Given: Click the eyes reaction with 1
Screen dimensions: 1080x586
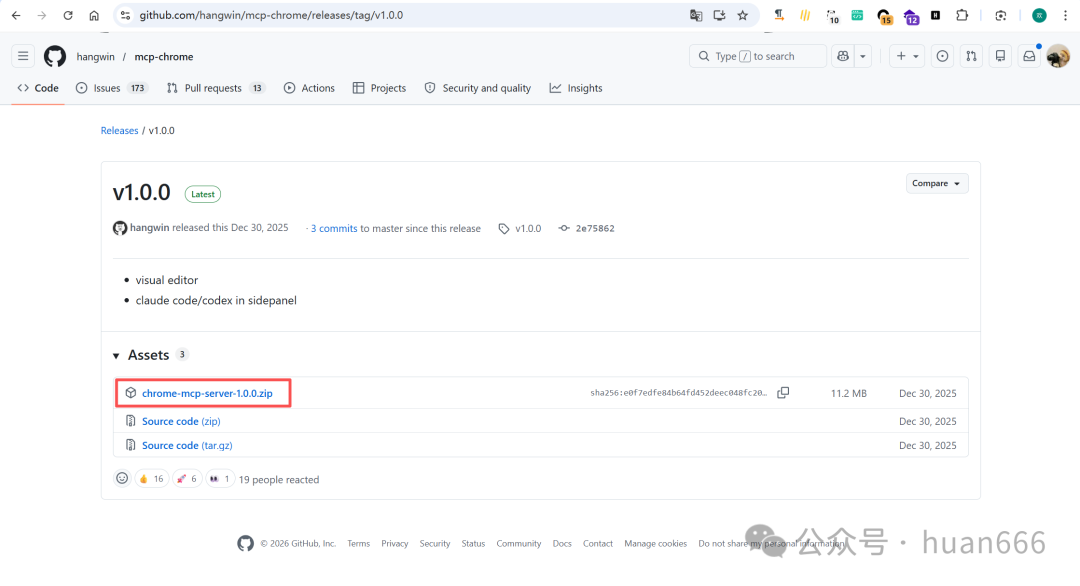Looking at the screenshot, I should (x=220, y=479).
